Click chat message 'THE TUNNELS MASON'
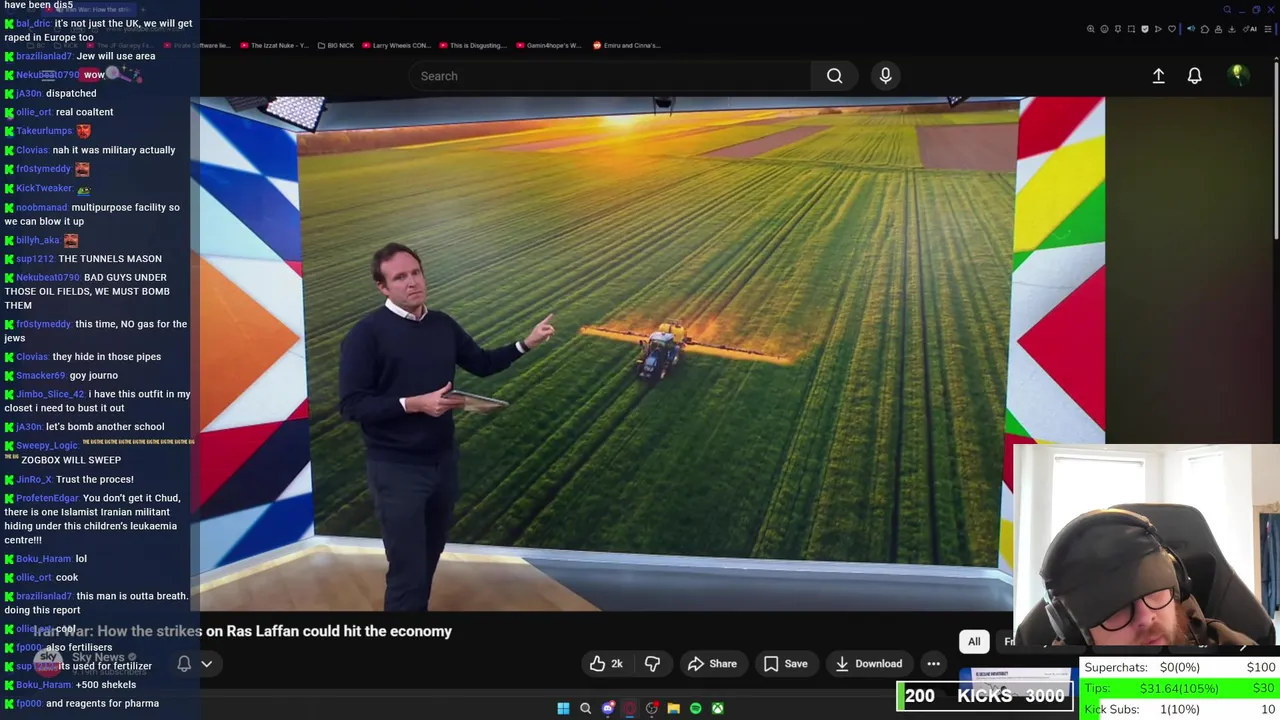1280x720 pixels. (110, 259)
